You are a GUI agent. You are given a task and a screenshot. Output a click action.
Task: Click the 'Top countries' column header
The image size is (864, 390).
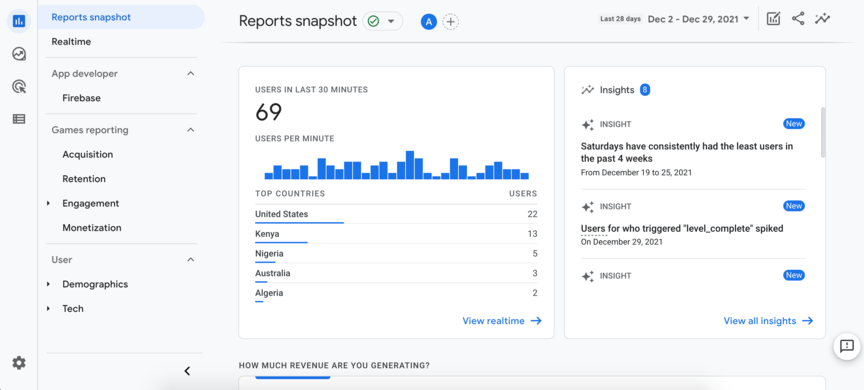290,194
